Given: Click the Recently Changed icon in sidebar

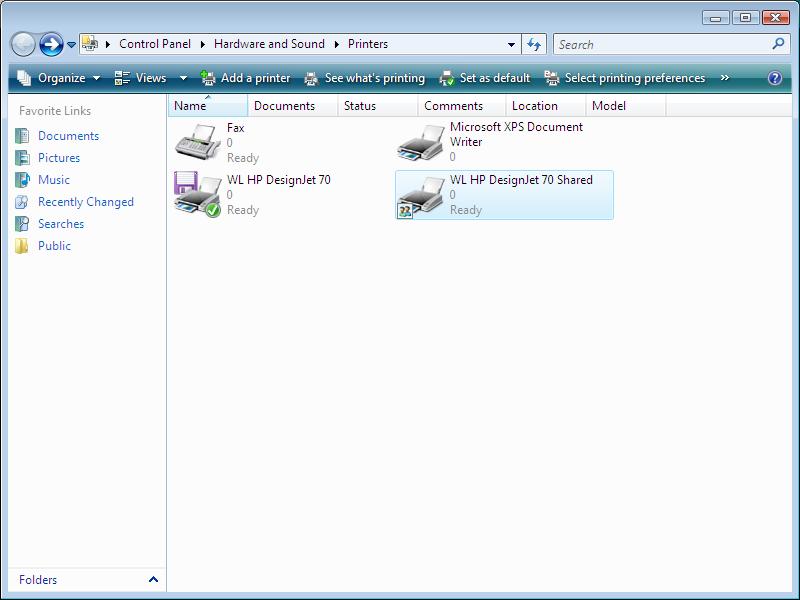Looking at the screenshot, I should coord(22,202).
